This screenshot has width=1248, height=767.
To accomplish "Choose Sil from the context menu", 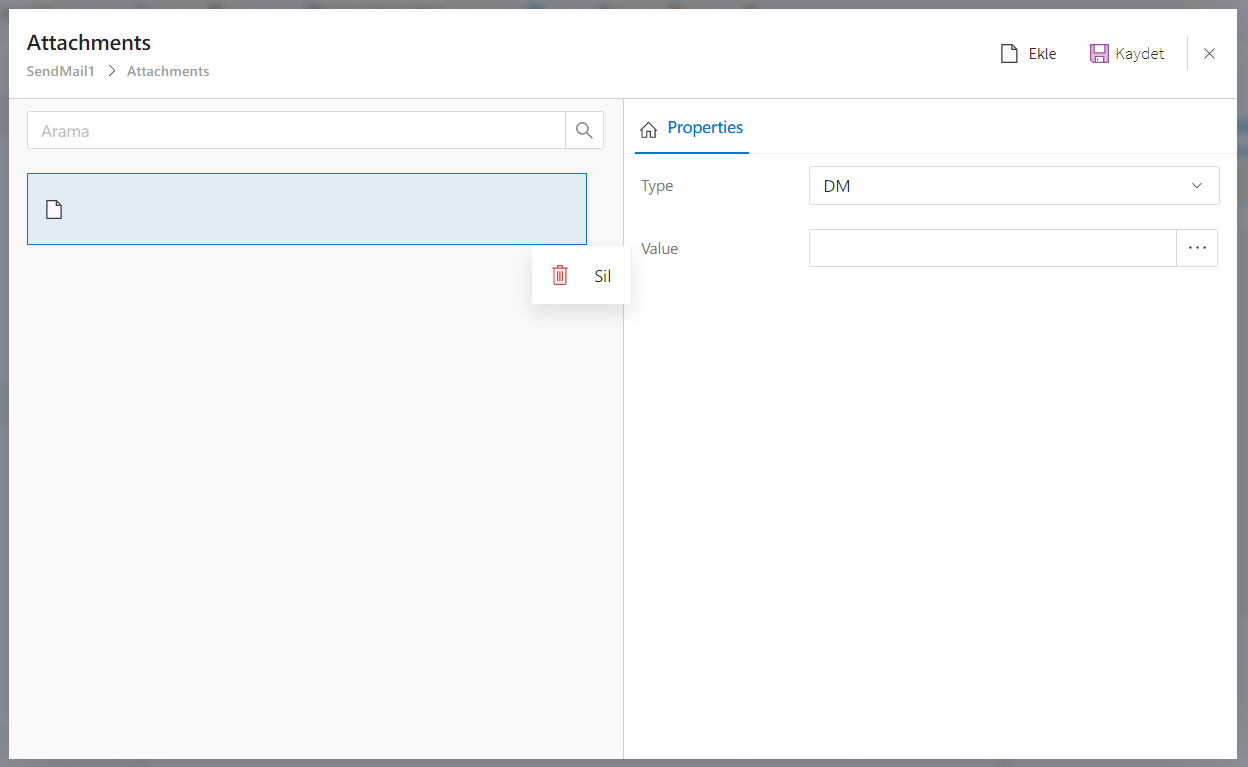I will click(x=602, y=277).
